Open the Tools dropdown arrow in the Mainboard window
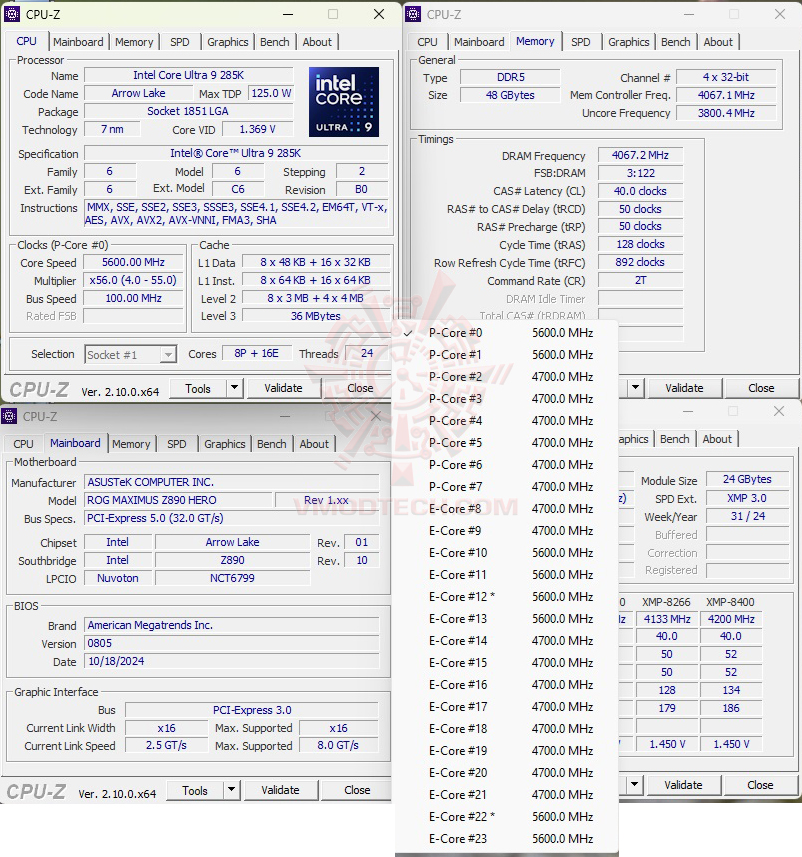Screen dimensions: 802x857 point(231,790)
